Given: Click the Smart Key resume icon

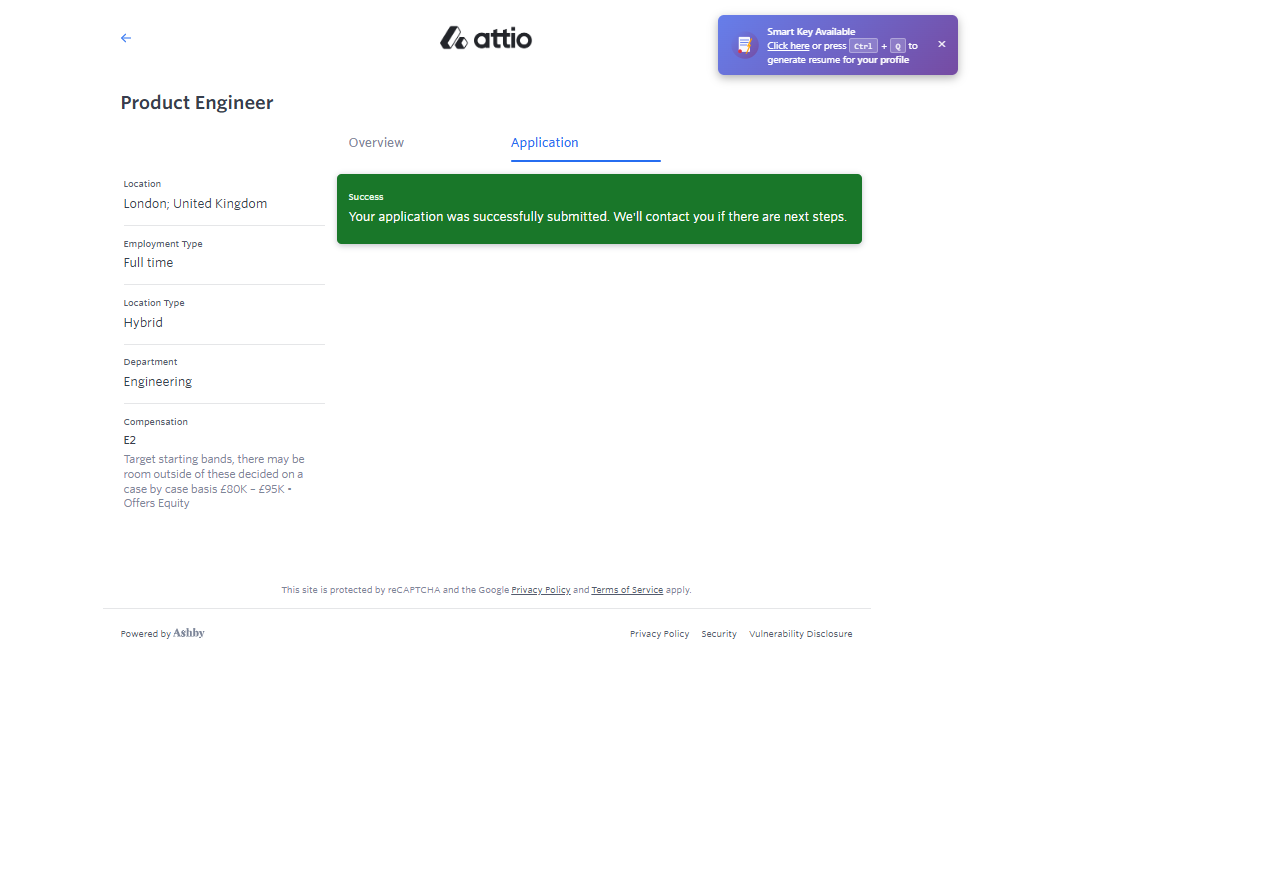Looking at the screenshot, I should tap(744, 45).
